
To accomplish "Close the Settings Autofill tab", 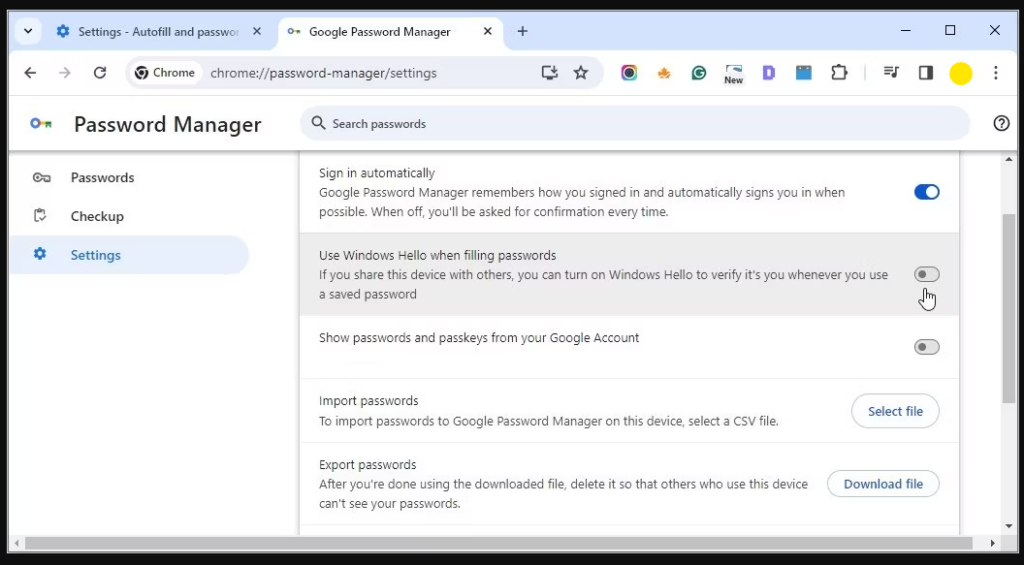I will pos(257,31).
